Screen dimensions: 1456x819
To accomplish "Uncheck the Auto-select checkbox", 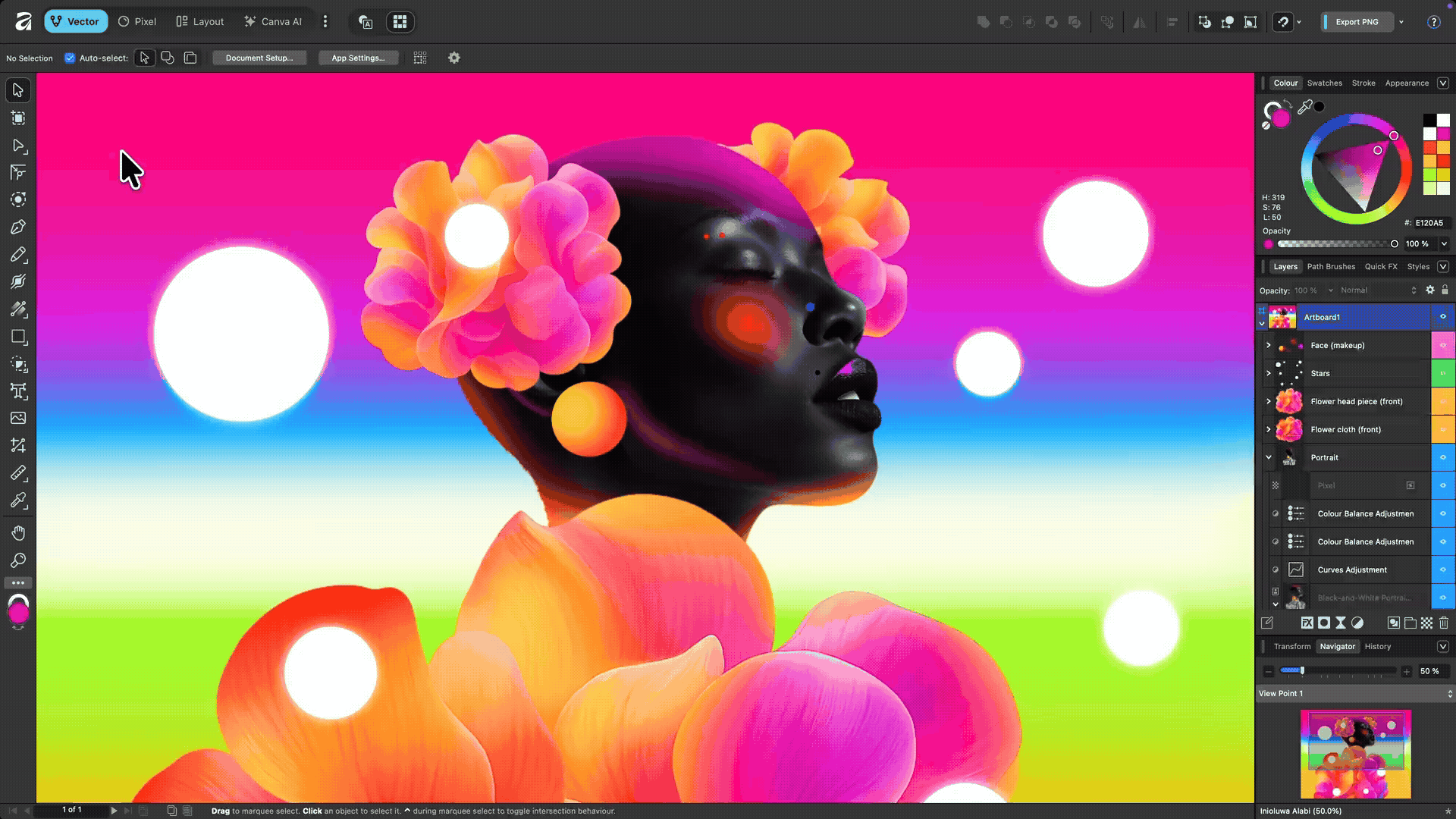I will click(69, 58).
